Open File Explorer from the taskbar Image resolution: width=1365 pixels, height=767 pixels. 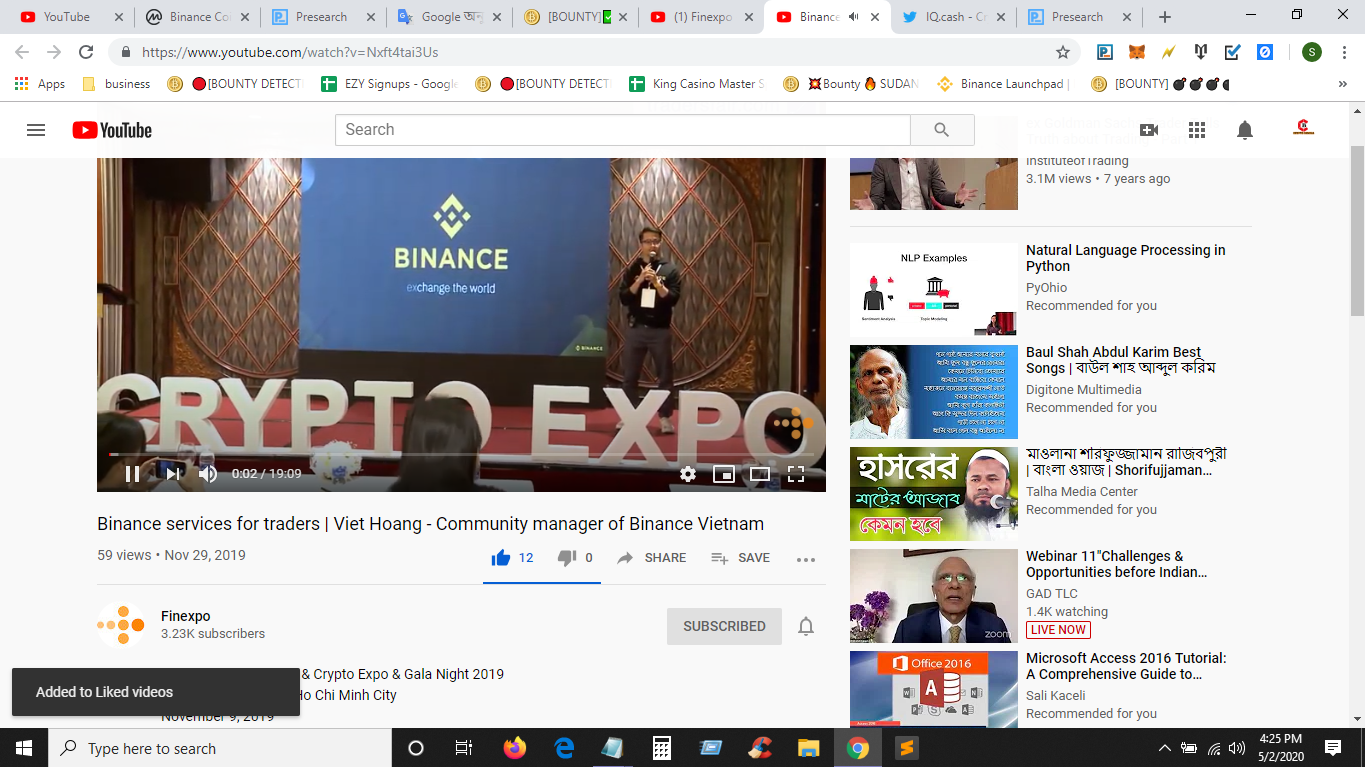[809, 748]
